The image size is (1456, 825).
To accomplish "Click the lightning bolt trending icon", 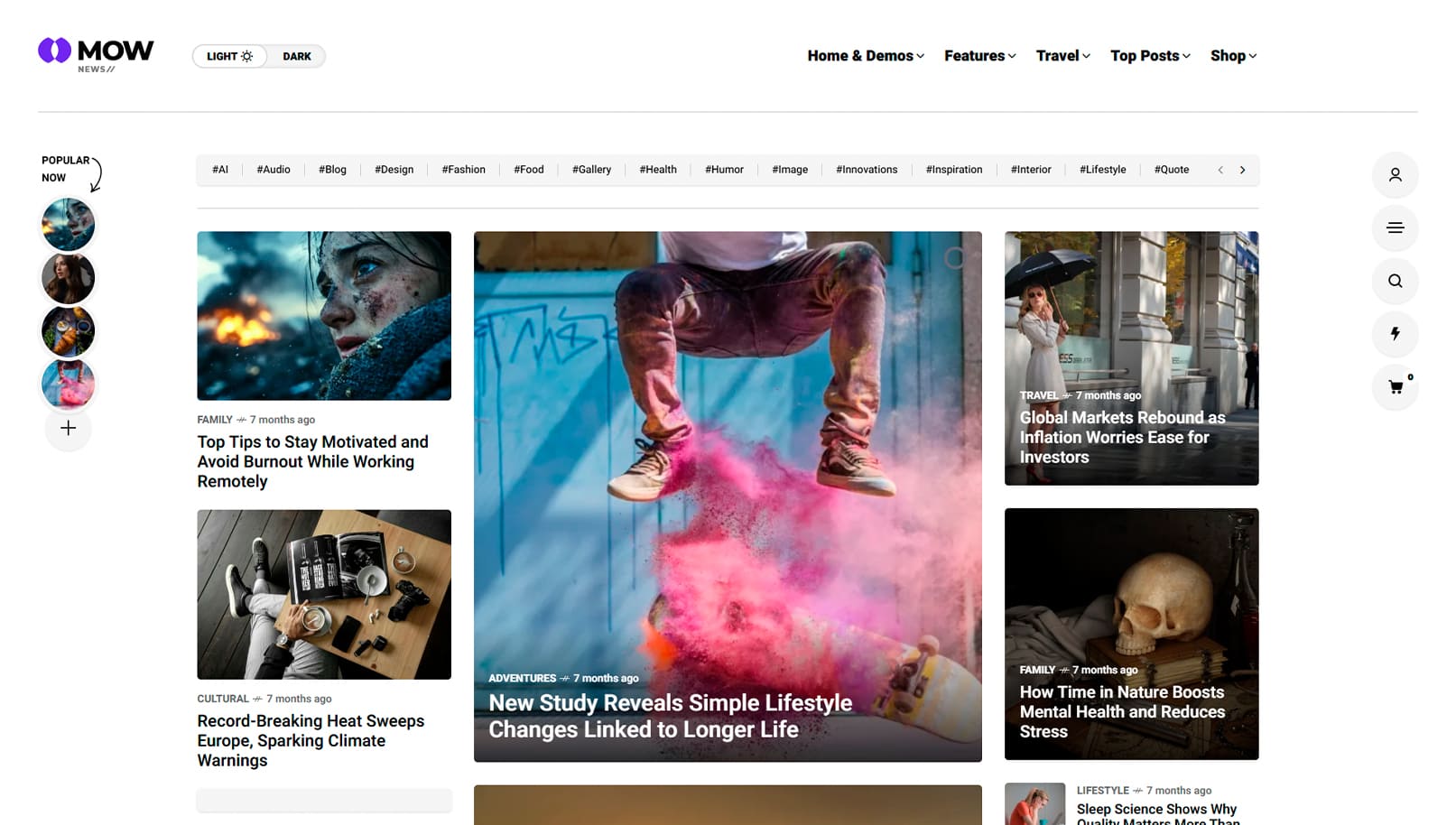I will click(1395, 333).
